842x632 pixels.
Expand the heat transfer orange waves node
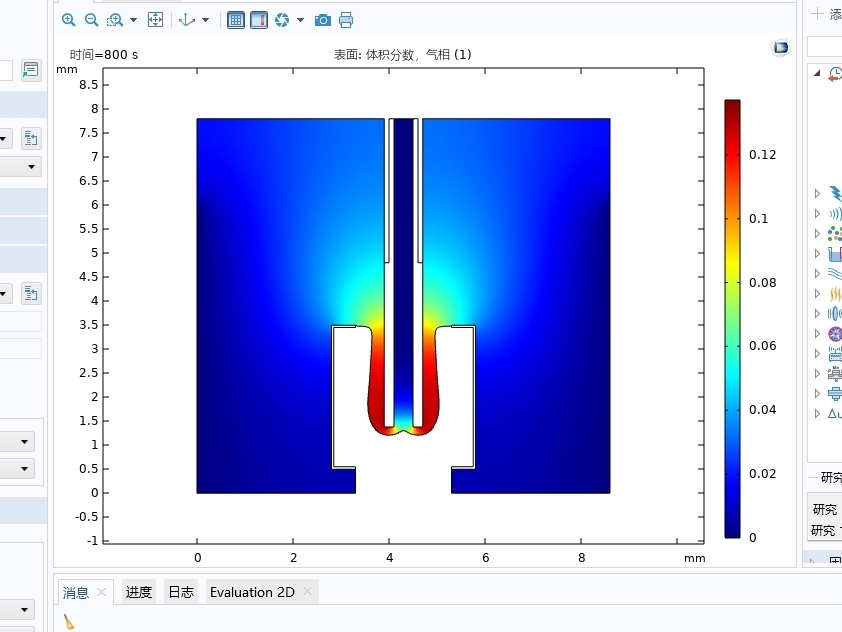[817, 293]
